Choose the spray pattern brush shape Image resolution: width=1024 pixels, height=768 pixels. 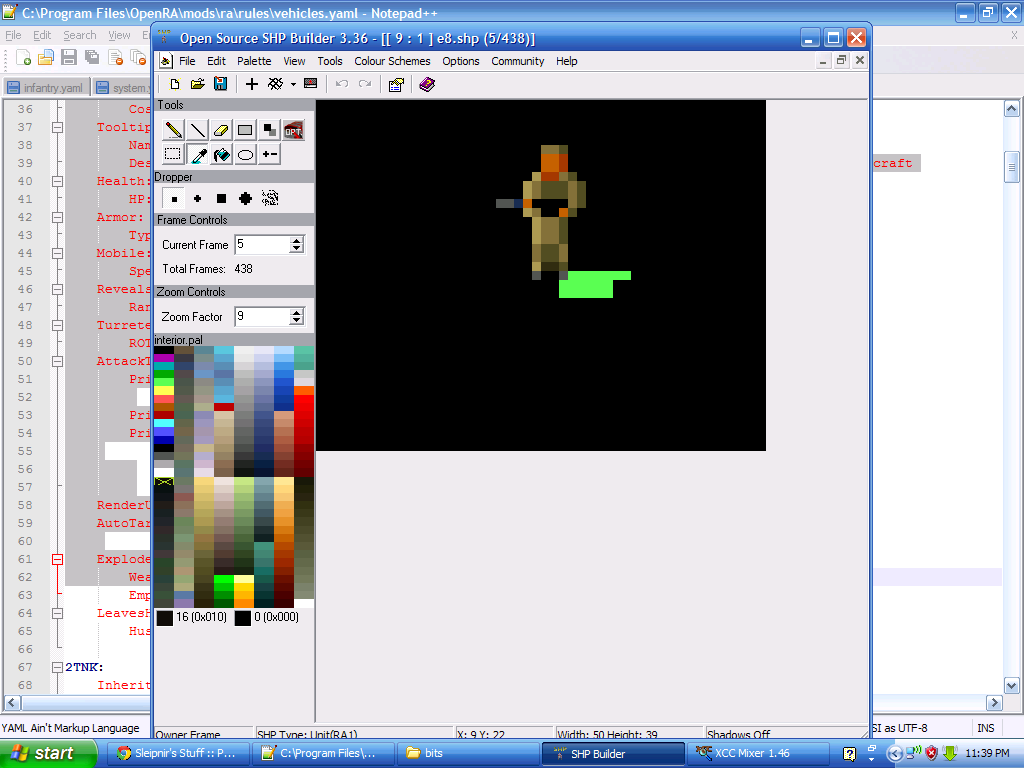[270, 199]
